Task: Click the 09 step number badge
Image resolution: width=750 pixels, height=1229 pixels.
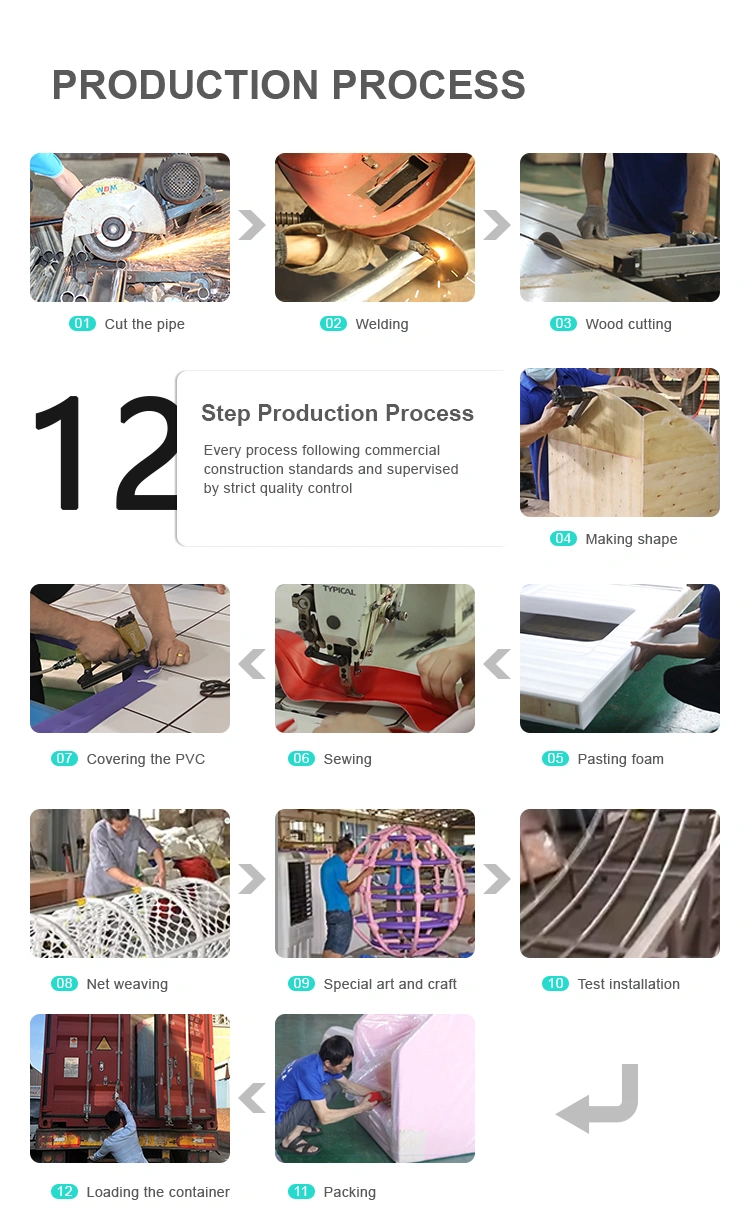Action: pos(301,984)
